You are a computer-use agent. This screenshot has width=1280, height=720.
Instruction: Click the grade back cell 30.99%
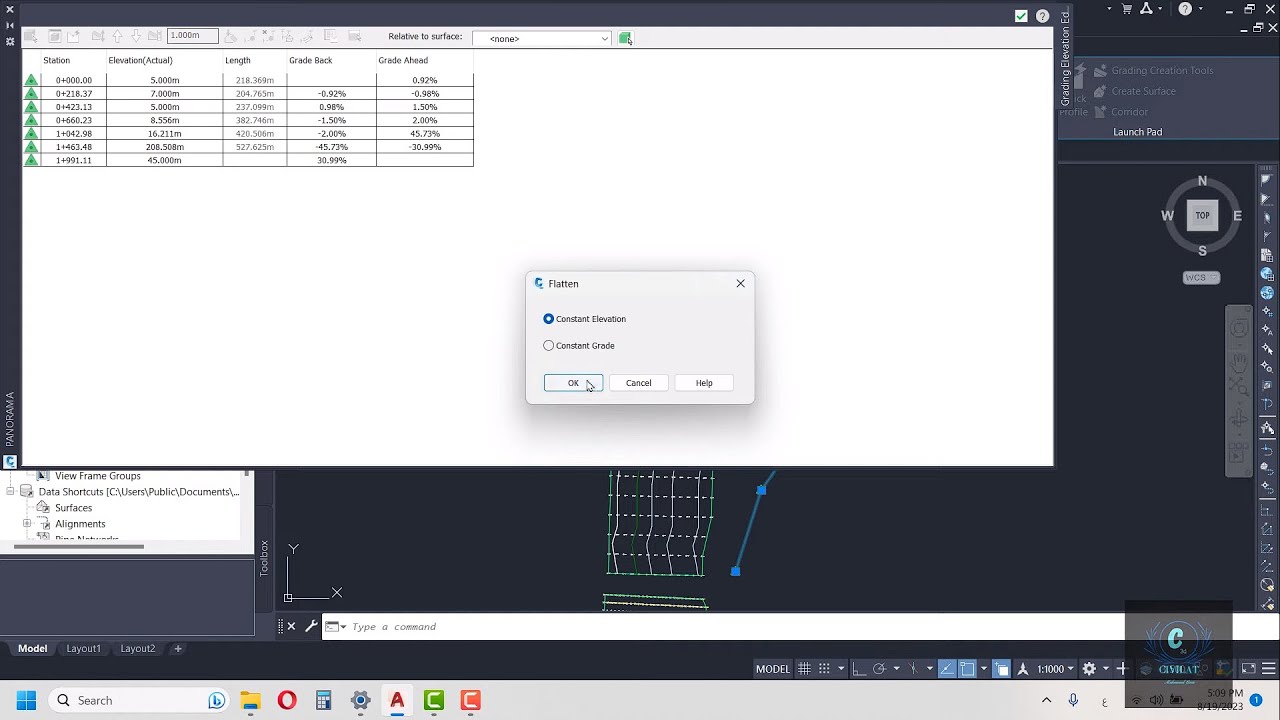pos(332,160)
